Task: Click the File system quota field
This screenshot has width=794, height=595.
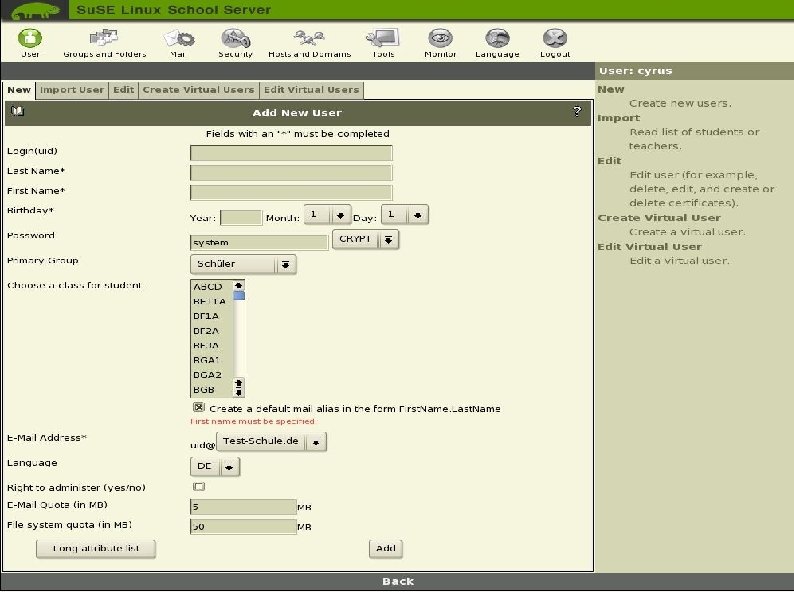Action: [243, 527]
